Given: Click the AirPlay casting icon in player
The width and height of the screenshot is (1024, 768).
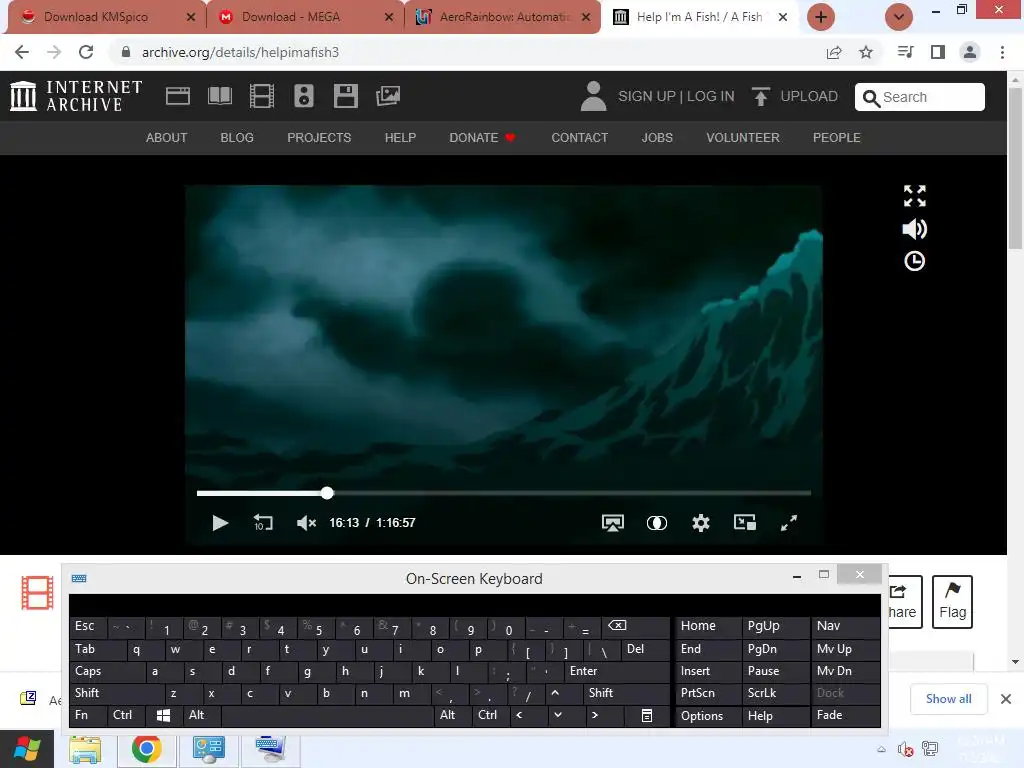Looking at the screenshot, I should pyautogui.click(x=613, y=522).
